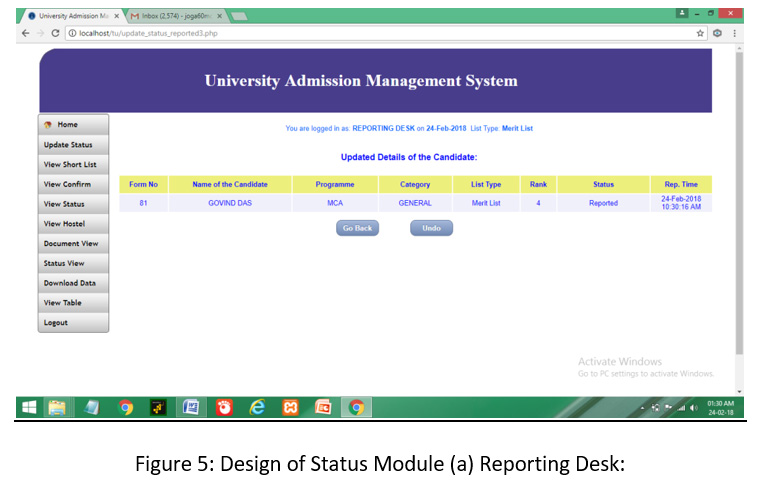Image resolution: width=763 pixels, height=485 pixels.
Task: Open the Update Status menu item
Action: 73,145
